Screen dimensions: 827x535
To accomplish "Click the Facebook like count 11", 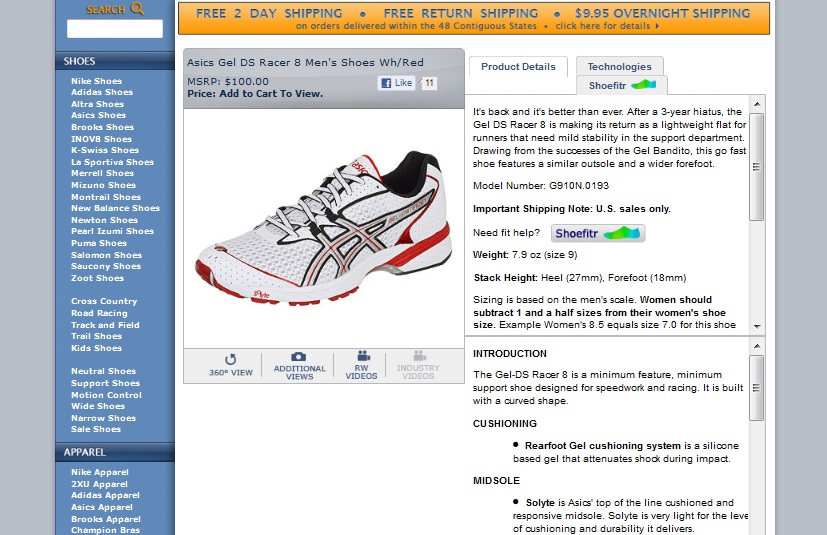I will (429, 83).
